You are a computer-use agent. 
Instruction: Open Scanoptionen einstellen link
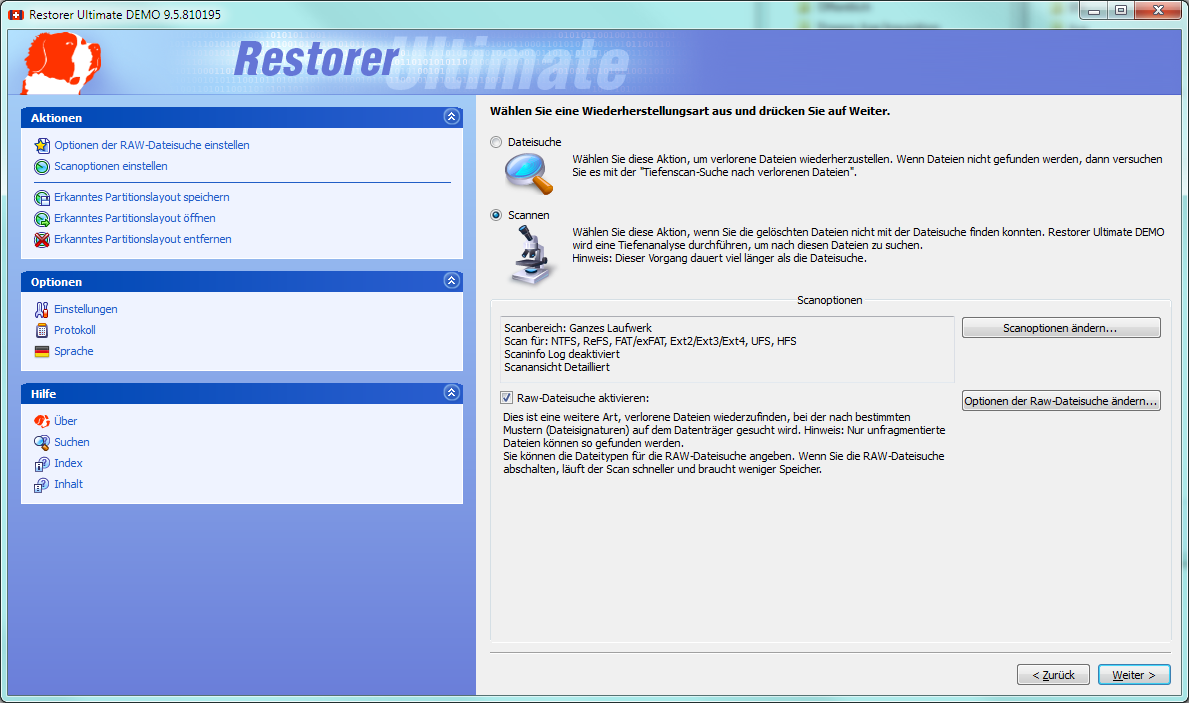(111, 166)
